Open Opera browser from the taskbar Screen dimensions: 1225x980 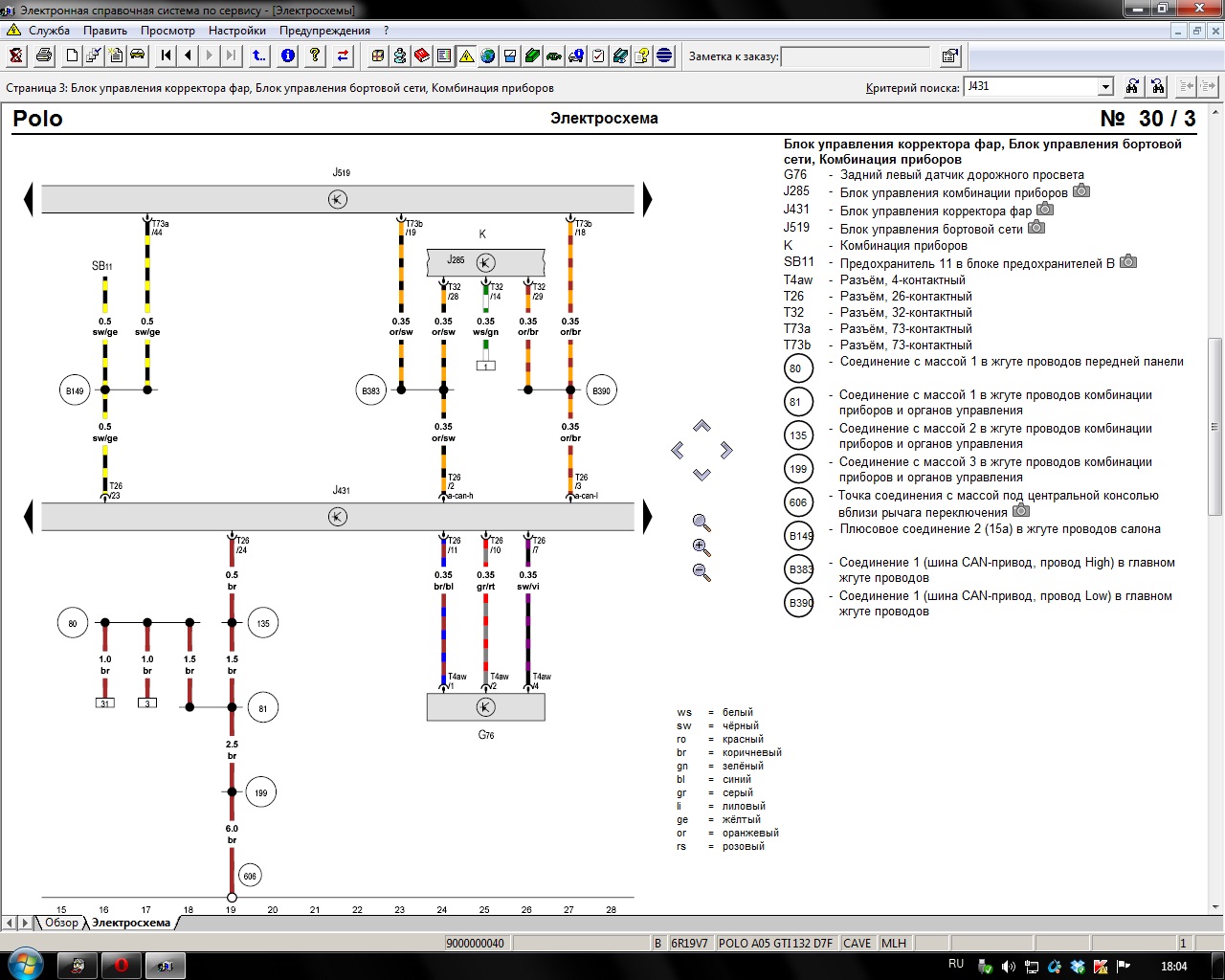pyautogui.click(x=121, y=965)
